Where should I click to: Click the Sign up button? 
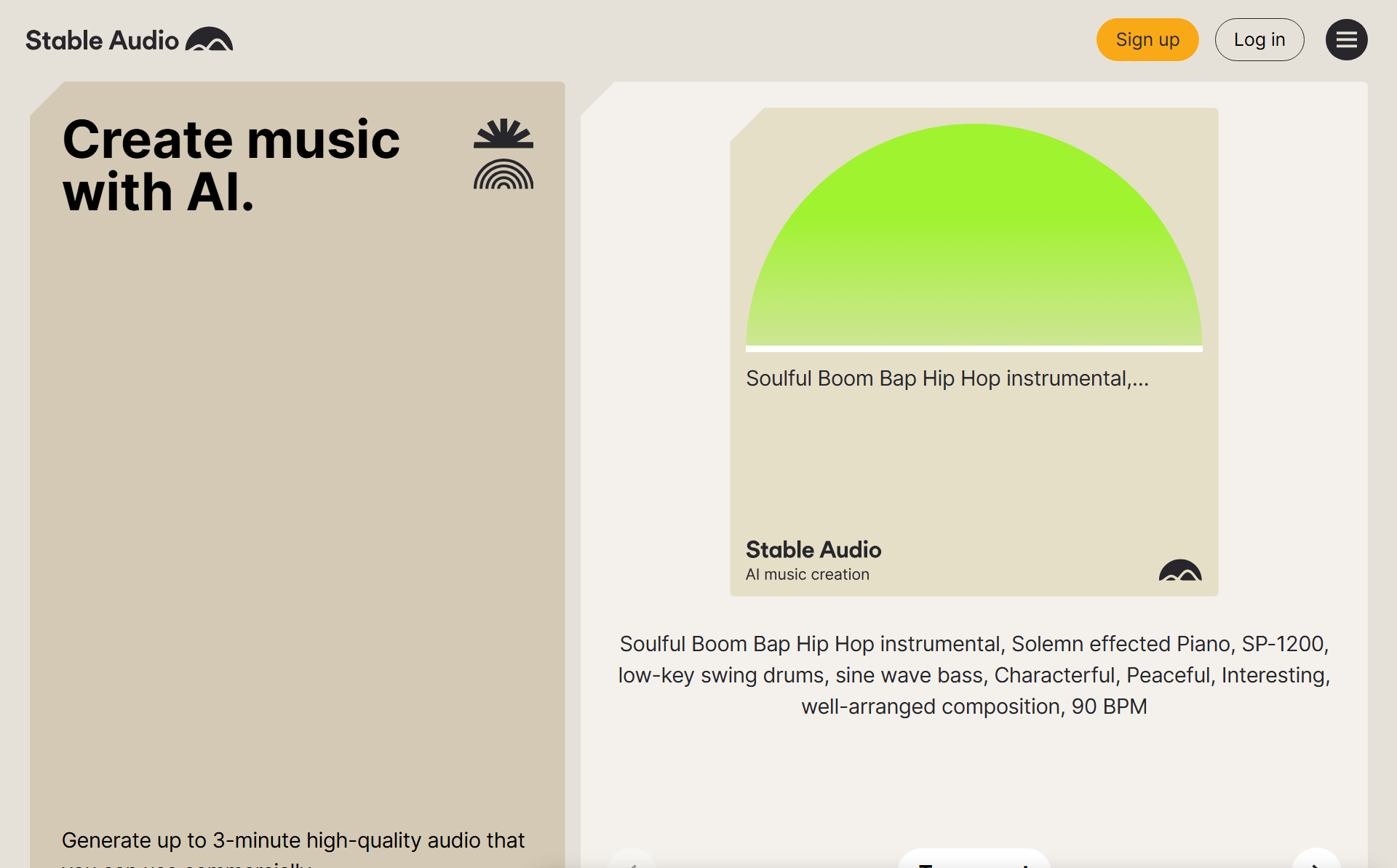click(x=1147, y=39)
